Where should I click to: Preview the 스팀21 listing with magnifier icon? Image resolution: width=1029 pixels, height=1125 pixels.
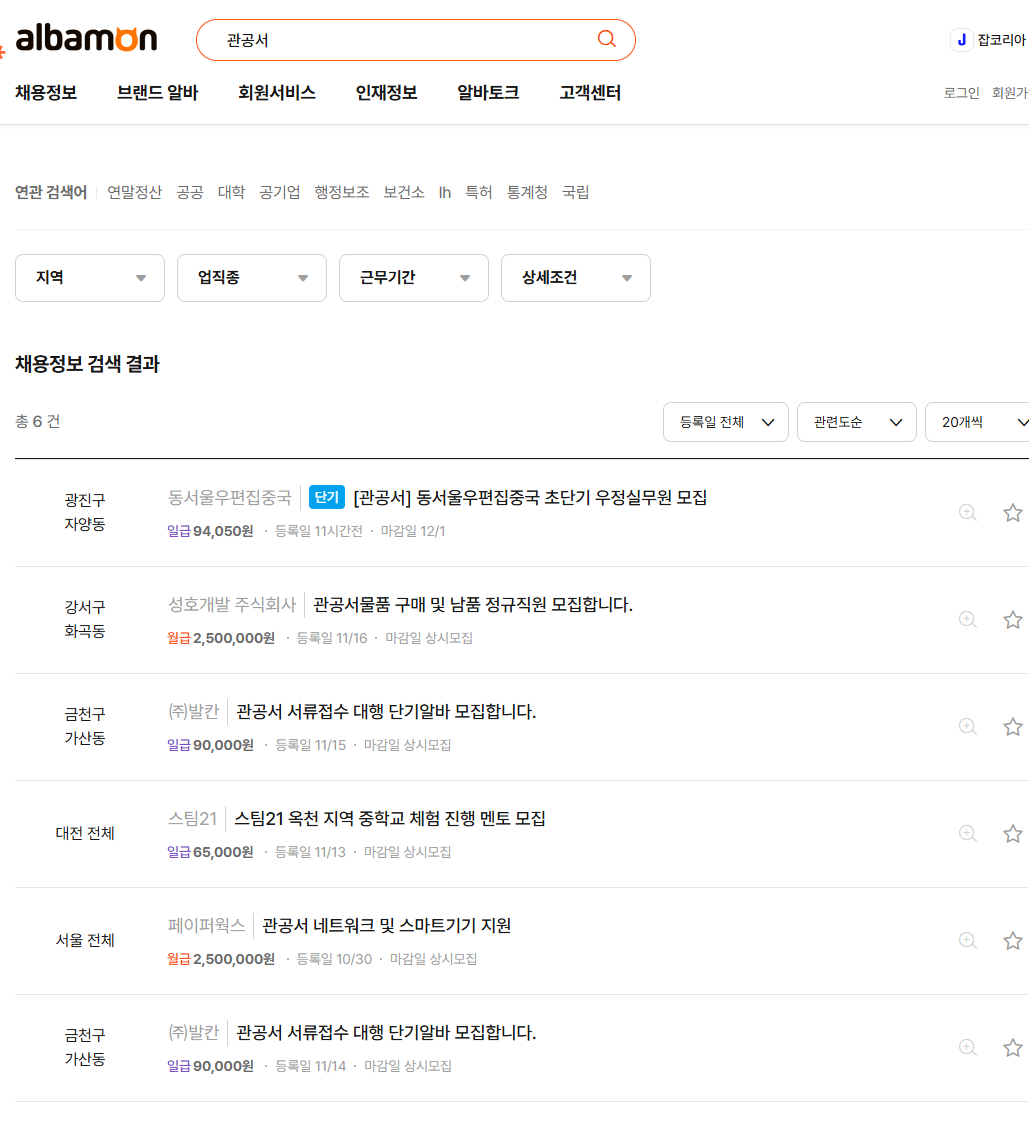pos(967,833)
